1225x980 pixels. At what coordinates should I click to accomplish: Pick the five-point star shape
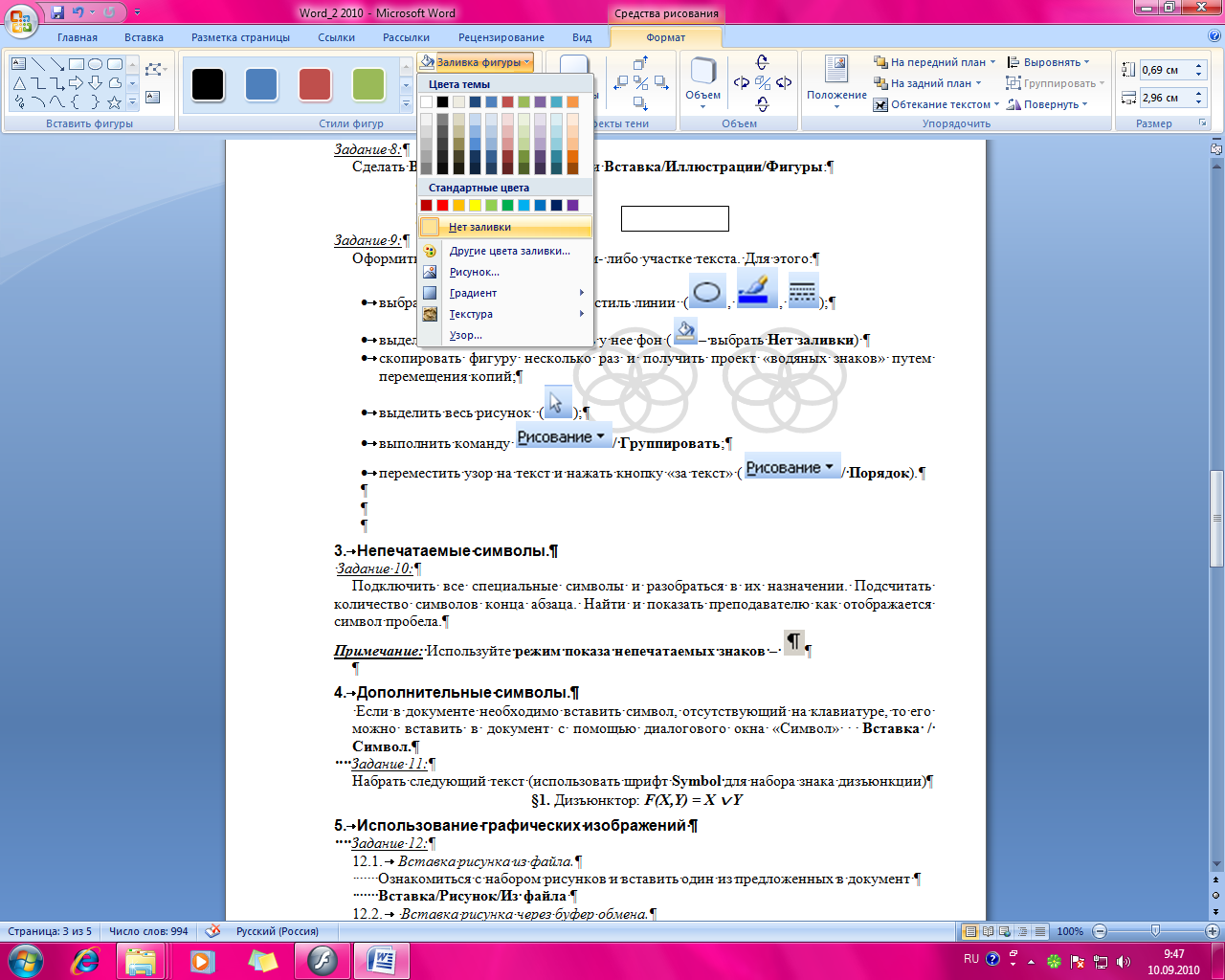114,102
